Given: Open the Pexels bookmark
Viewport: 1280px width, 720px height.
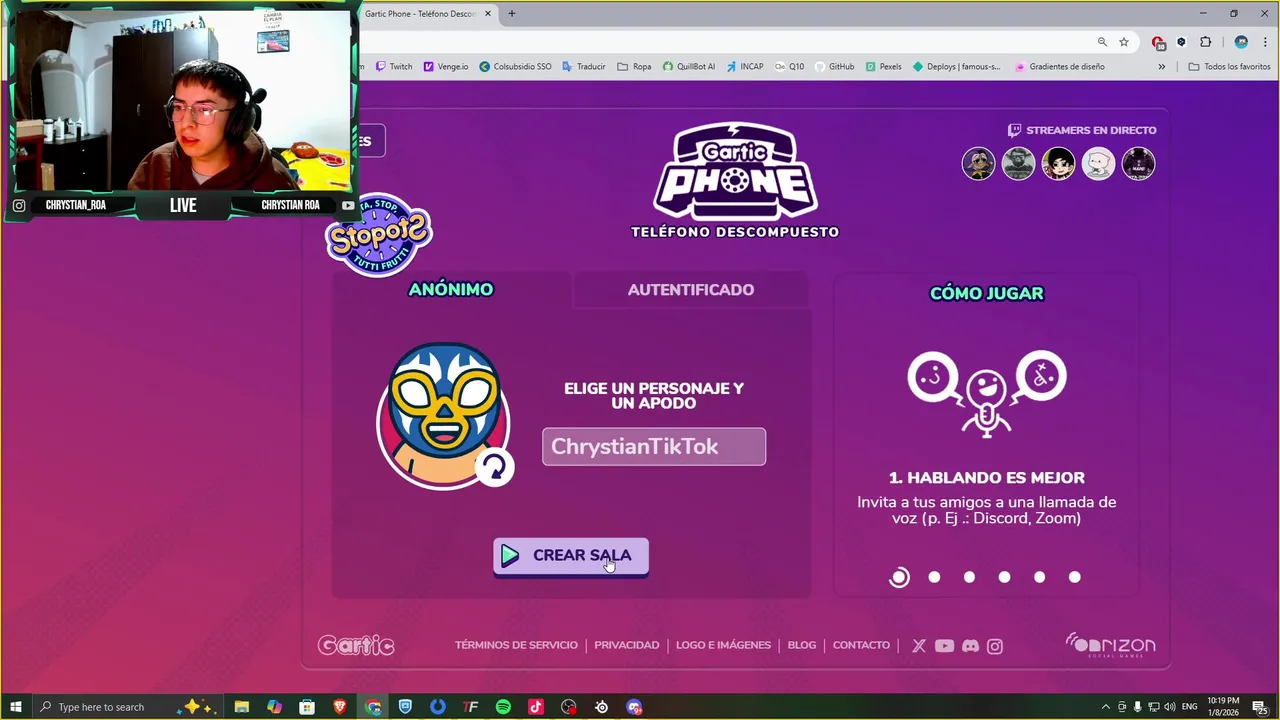Looking at the screenshot, I should point(883,67).
